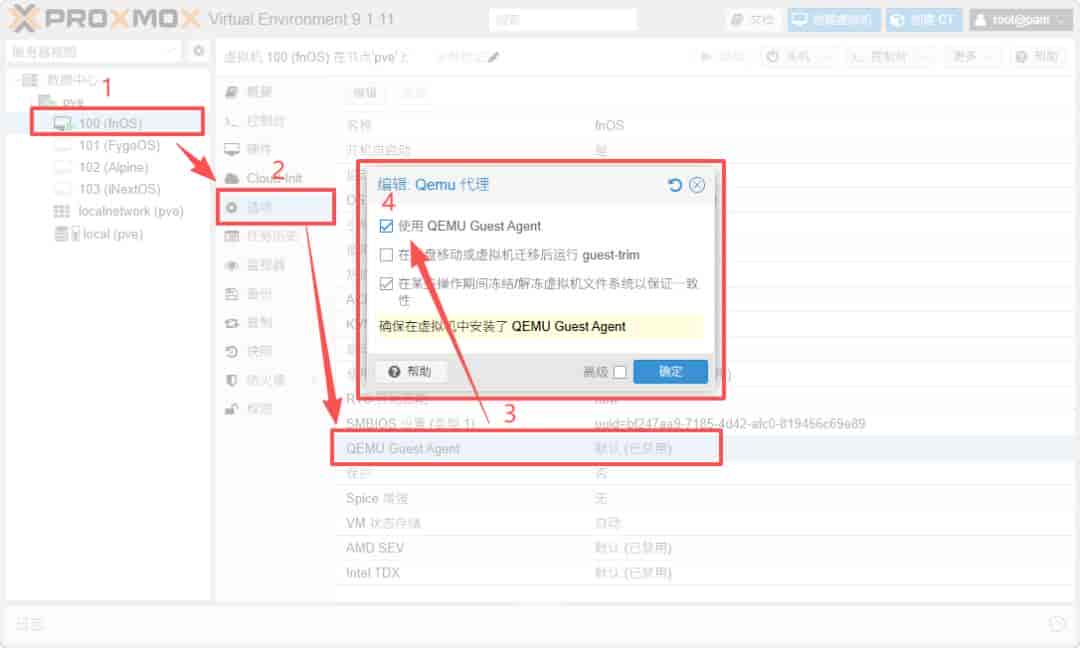This screenshot has height=648, width=1080.
Task: Select the QEMU Guest Agent option row
Action: (x=705, y=448)
